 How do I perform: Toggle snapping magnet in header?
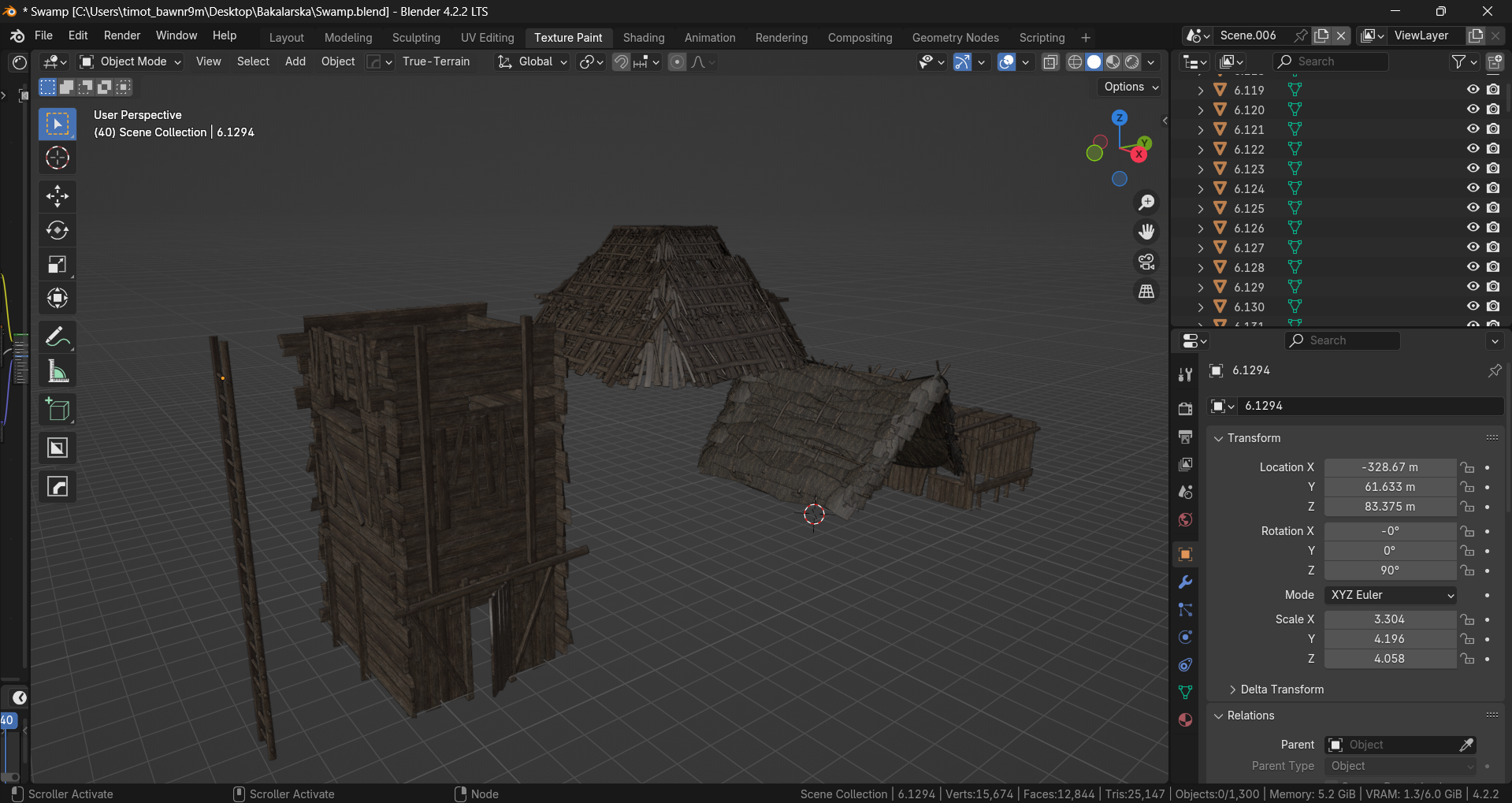point(621,62)
